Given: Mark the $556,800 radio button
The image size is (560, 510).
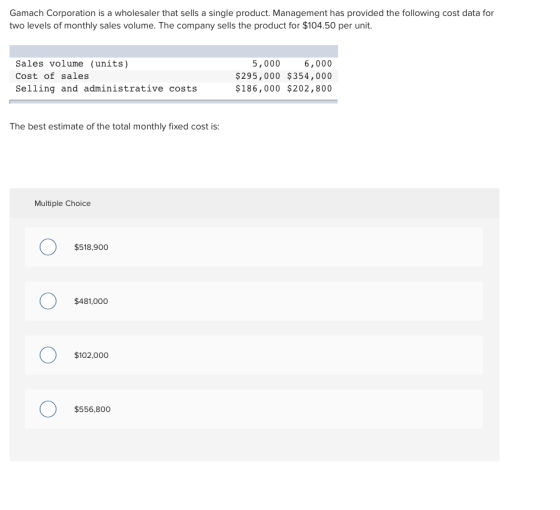Looking at the screenshot, I should tap(48, 409).
